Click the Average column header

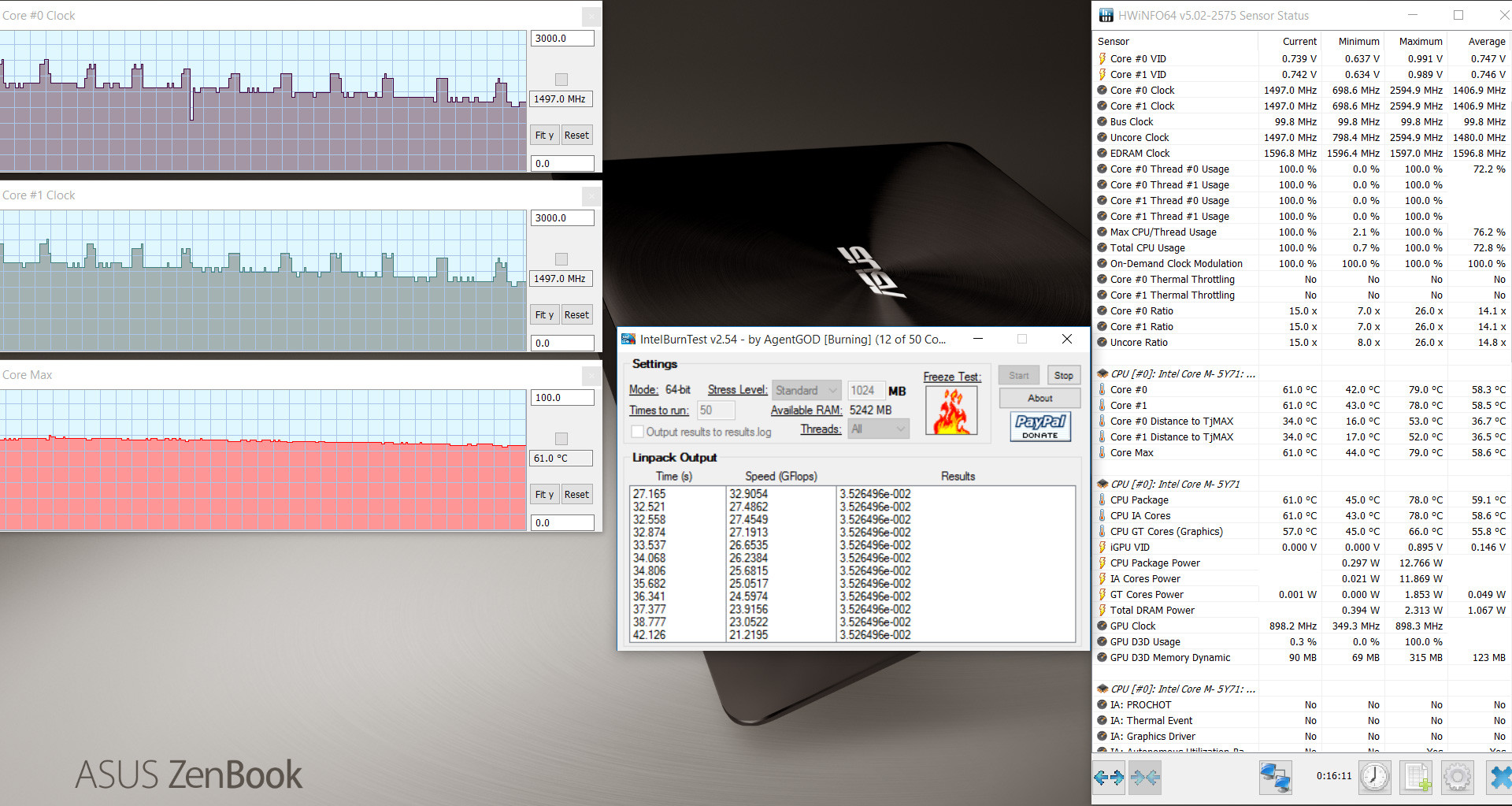[1486, 42]
